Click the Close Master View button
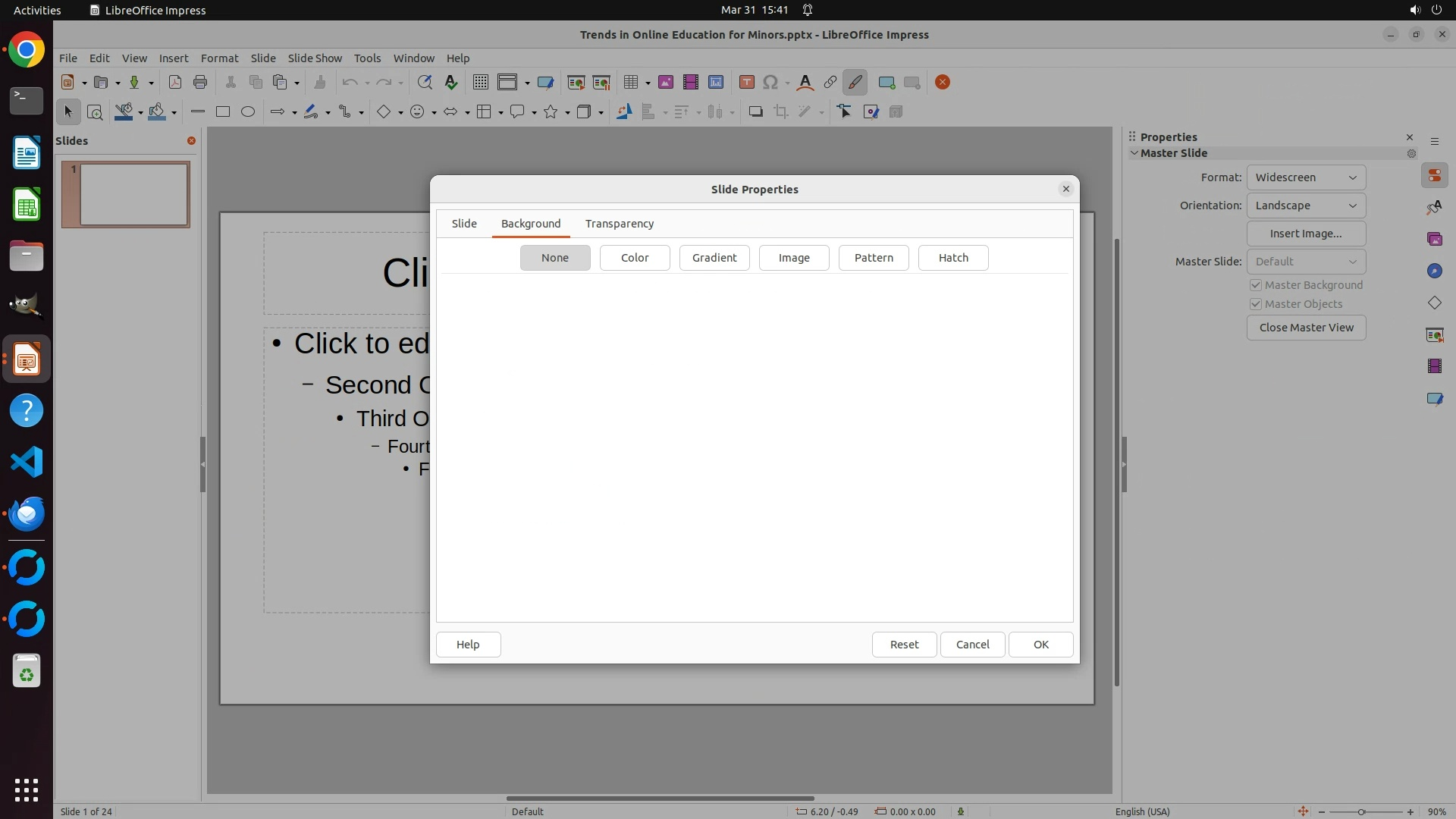 (x=1306, y=328)
